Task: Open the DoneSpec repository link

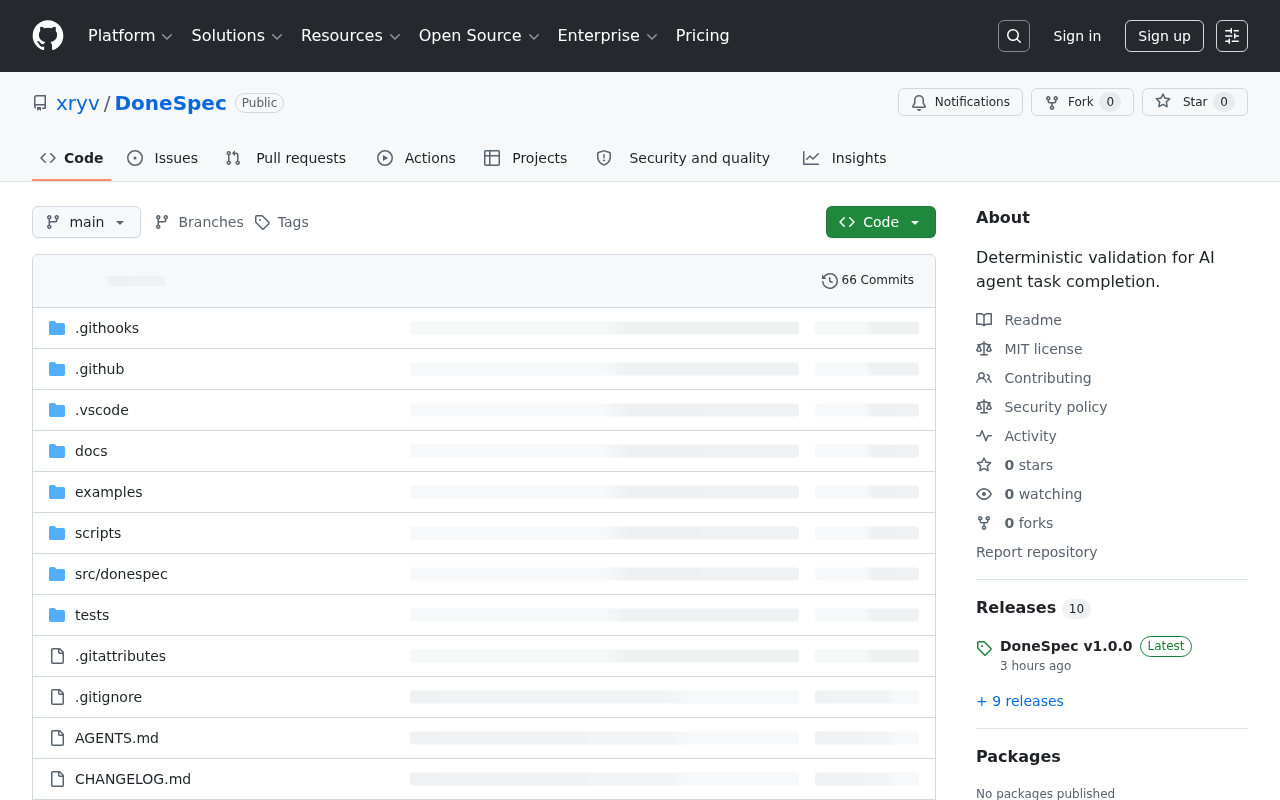Action: tap(171, 103)
